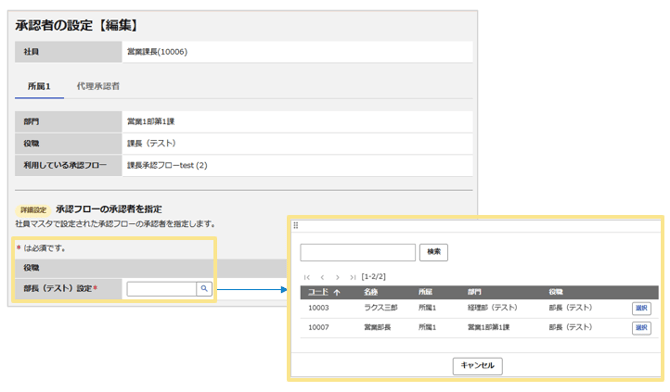Click 経理部（テスト） department cell

click(492, 308)
